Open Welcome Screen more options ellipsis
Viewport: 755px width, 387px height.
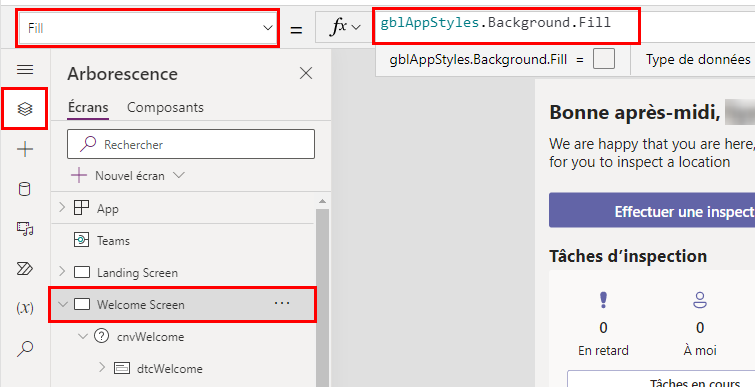[282, 303]
